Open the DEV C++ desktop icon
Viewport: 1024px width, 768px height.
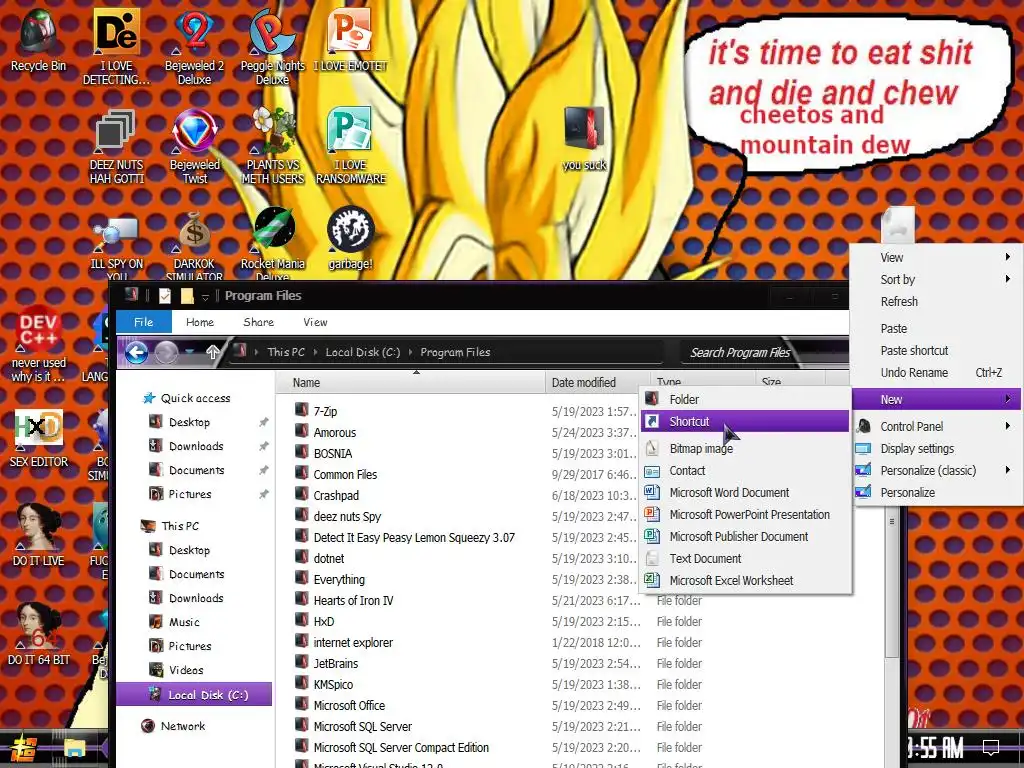pyautogui.click(x=38, y=344)
